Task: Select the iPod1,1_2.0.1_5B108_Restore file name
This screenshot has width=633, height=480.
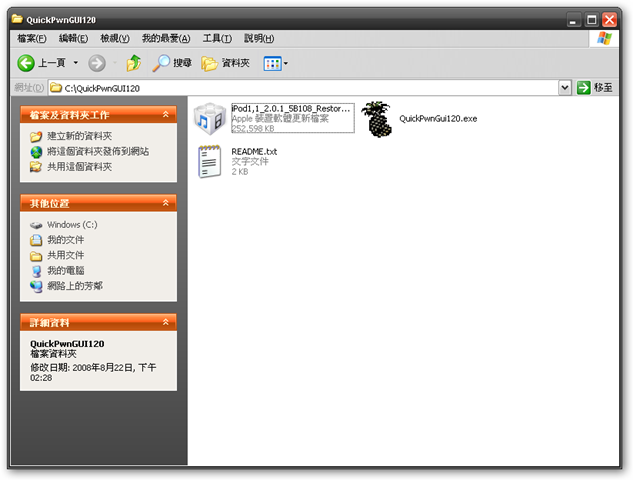Action: 290,109
